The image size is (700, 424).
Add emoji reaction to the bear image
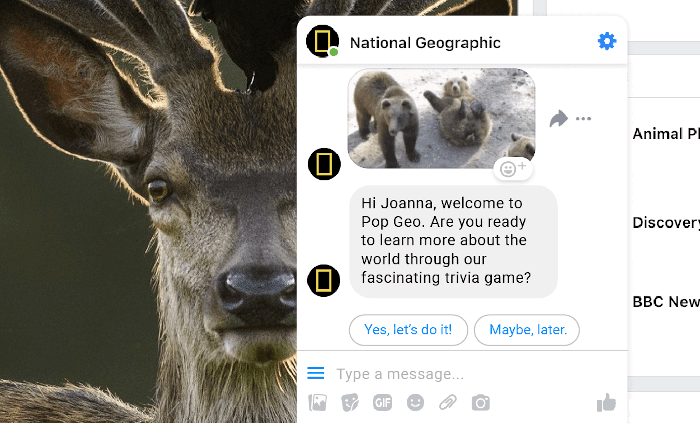click(x=513, y=169)
